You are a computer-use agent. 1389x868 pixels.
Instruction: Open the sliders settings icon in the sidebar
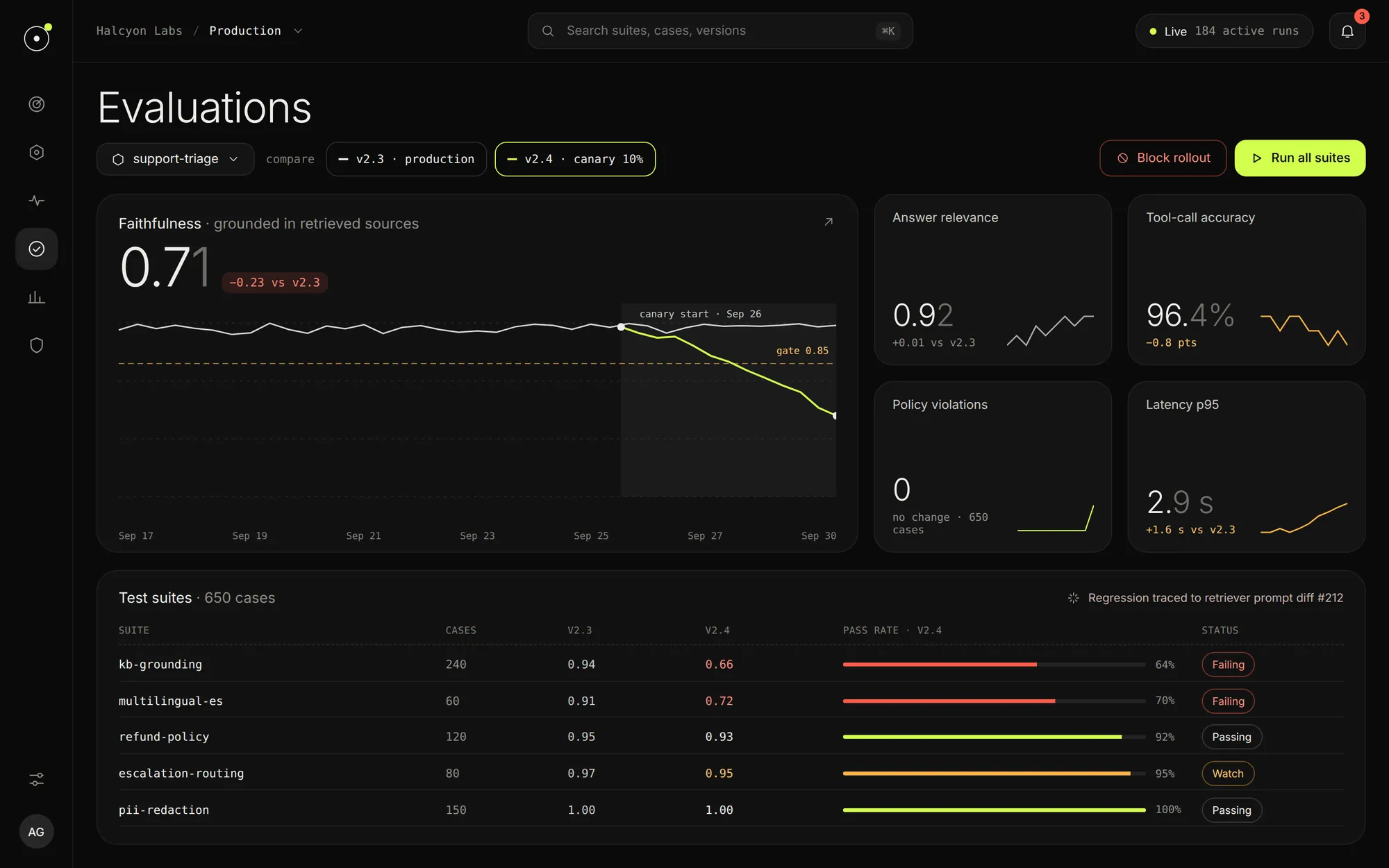37,779
